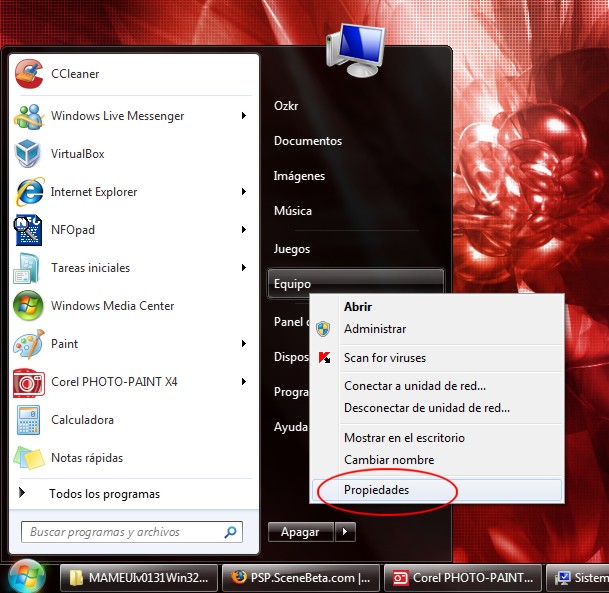This screenshot has height=593, width=609.
Task: Open Música link
Action: (293, 211)
